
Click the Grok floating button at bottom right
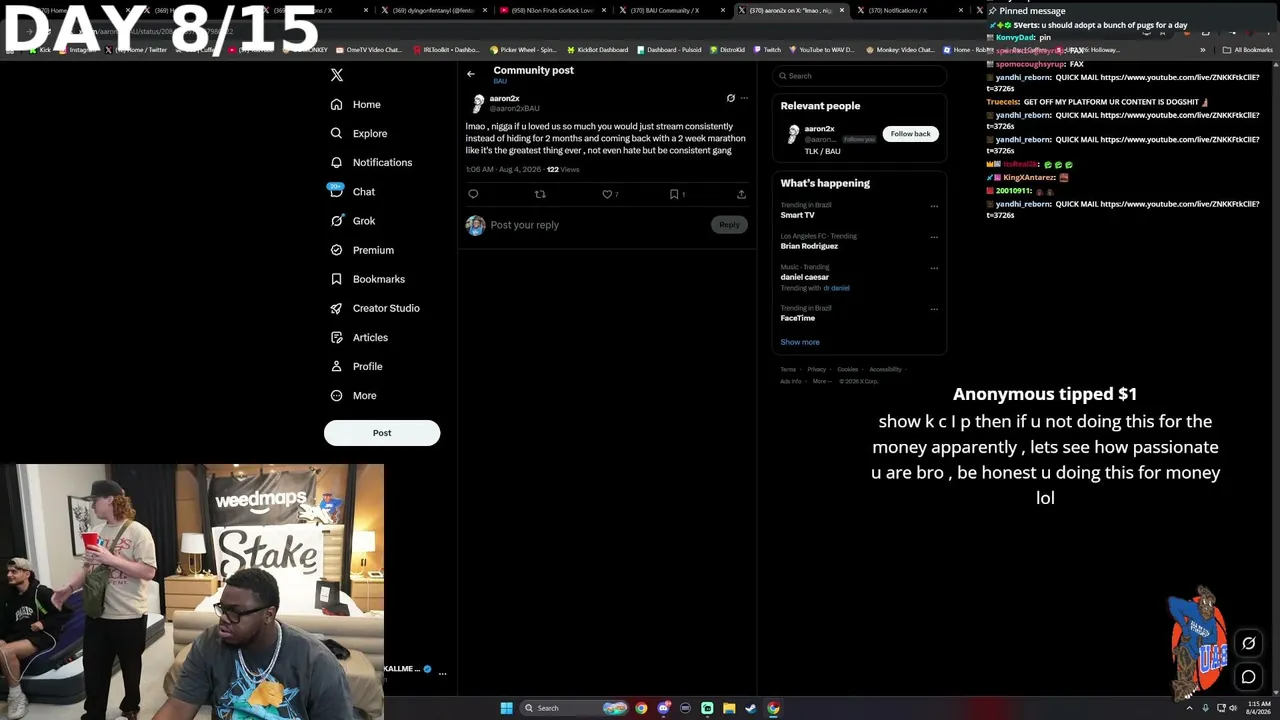(1249, 644)
